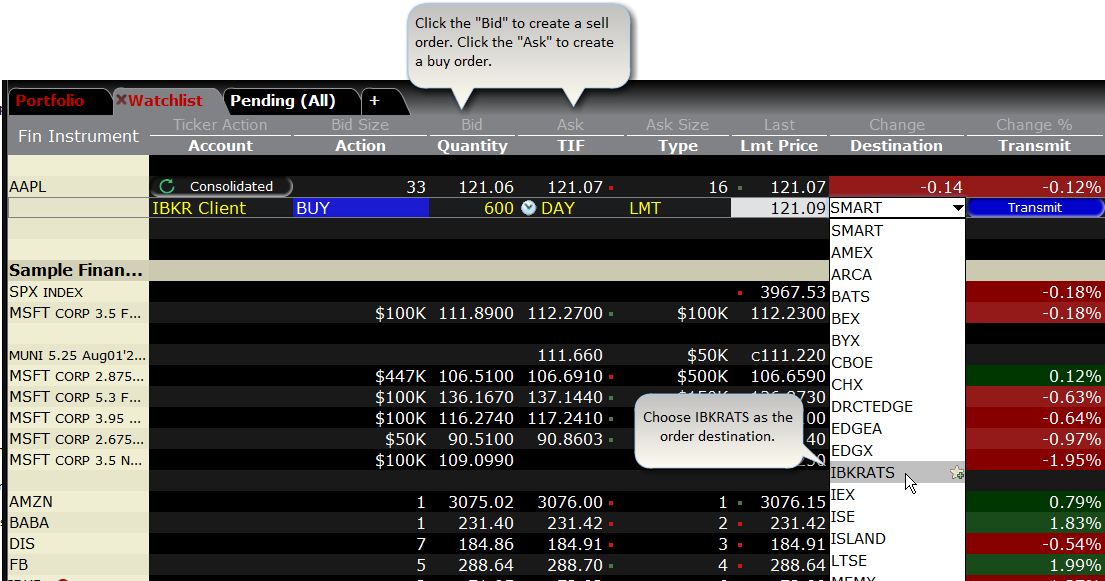Add a new tab with plus button
This screenshot has width=1105, height=581.
point(374,101)
